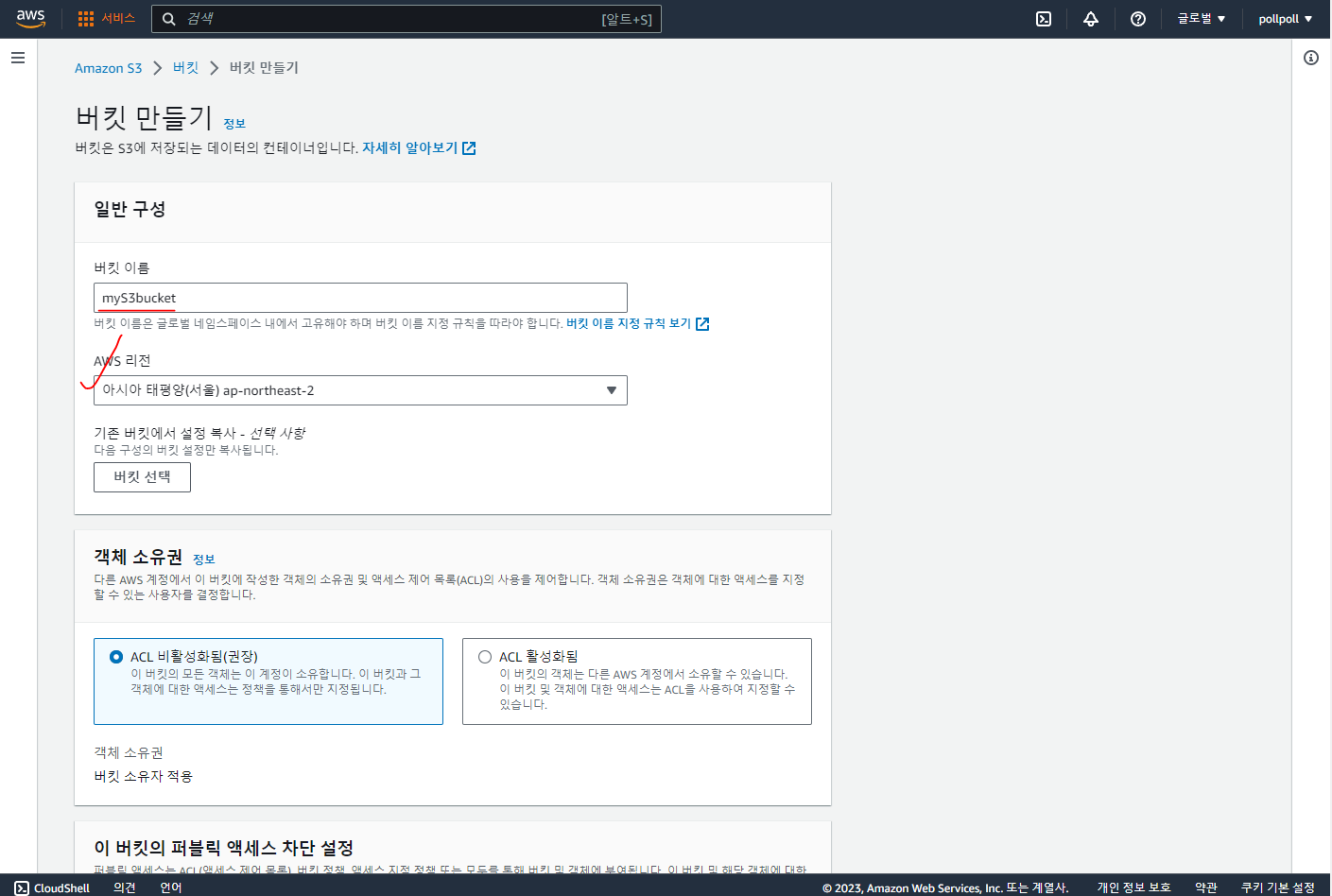Screen dimensions: 1332x896
Task: Open the AWS home logo
Action: (x=31, y=19)
